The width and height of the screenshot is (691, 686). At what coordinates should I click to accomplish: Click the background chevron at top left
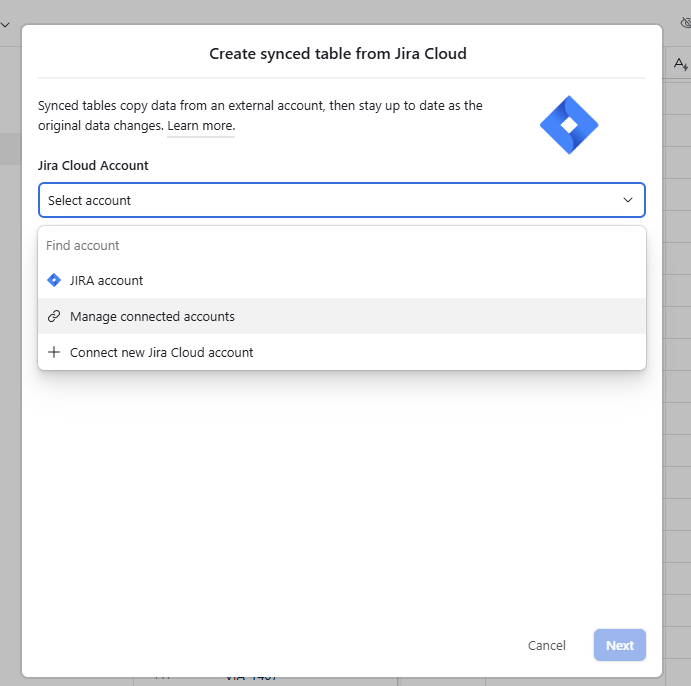click(5, 25)
